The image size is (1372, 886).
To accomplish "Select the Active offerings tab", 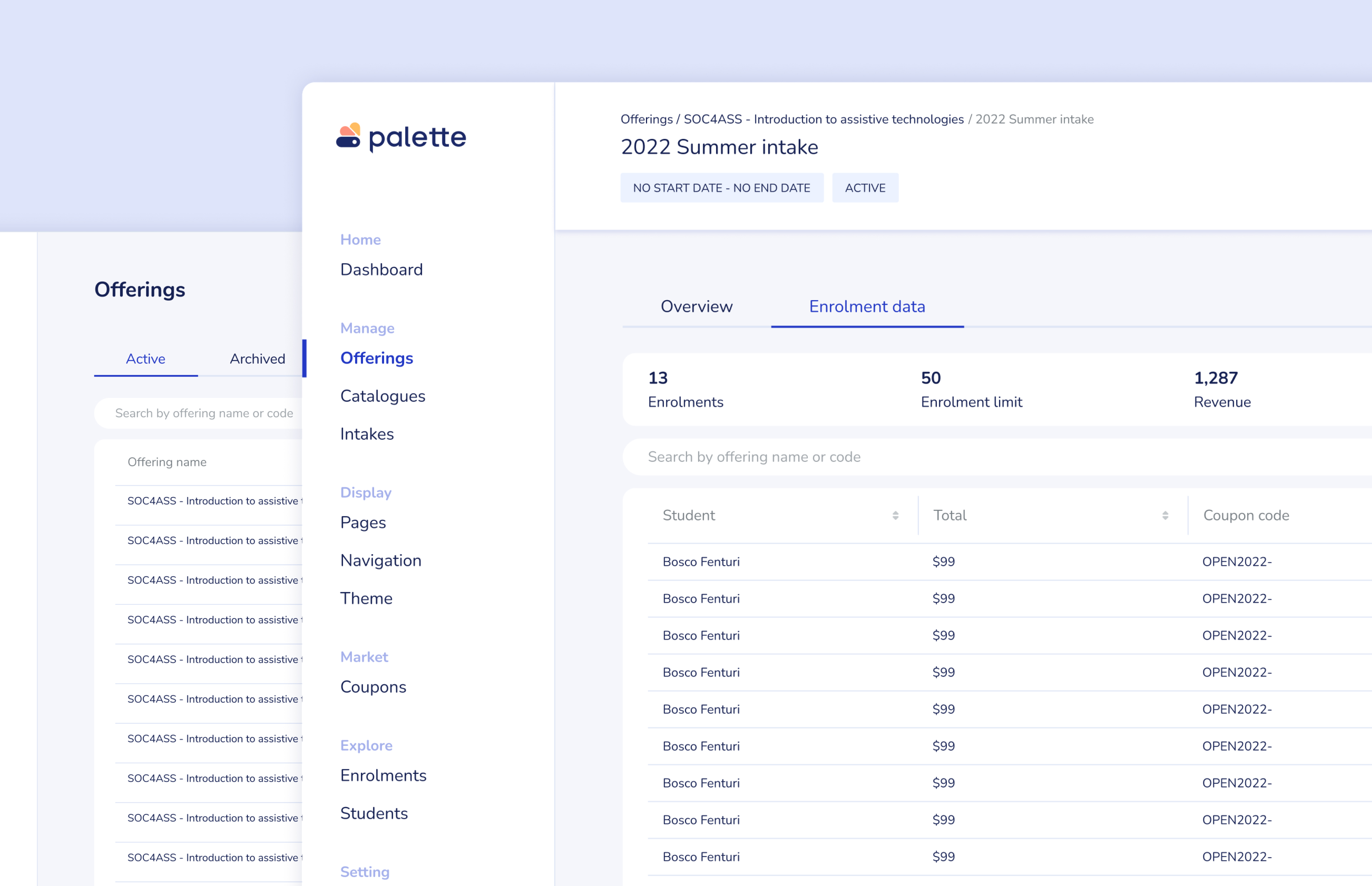I will coord(145,359).
